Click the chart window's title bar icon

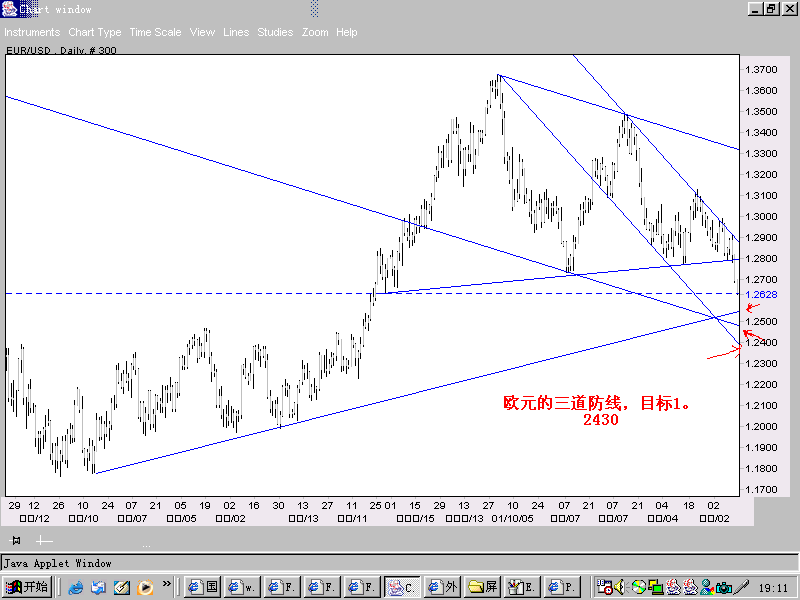point(9,9)
